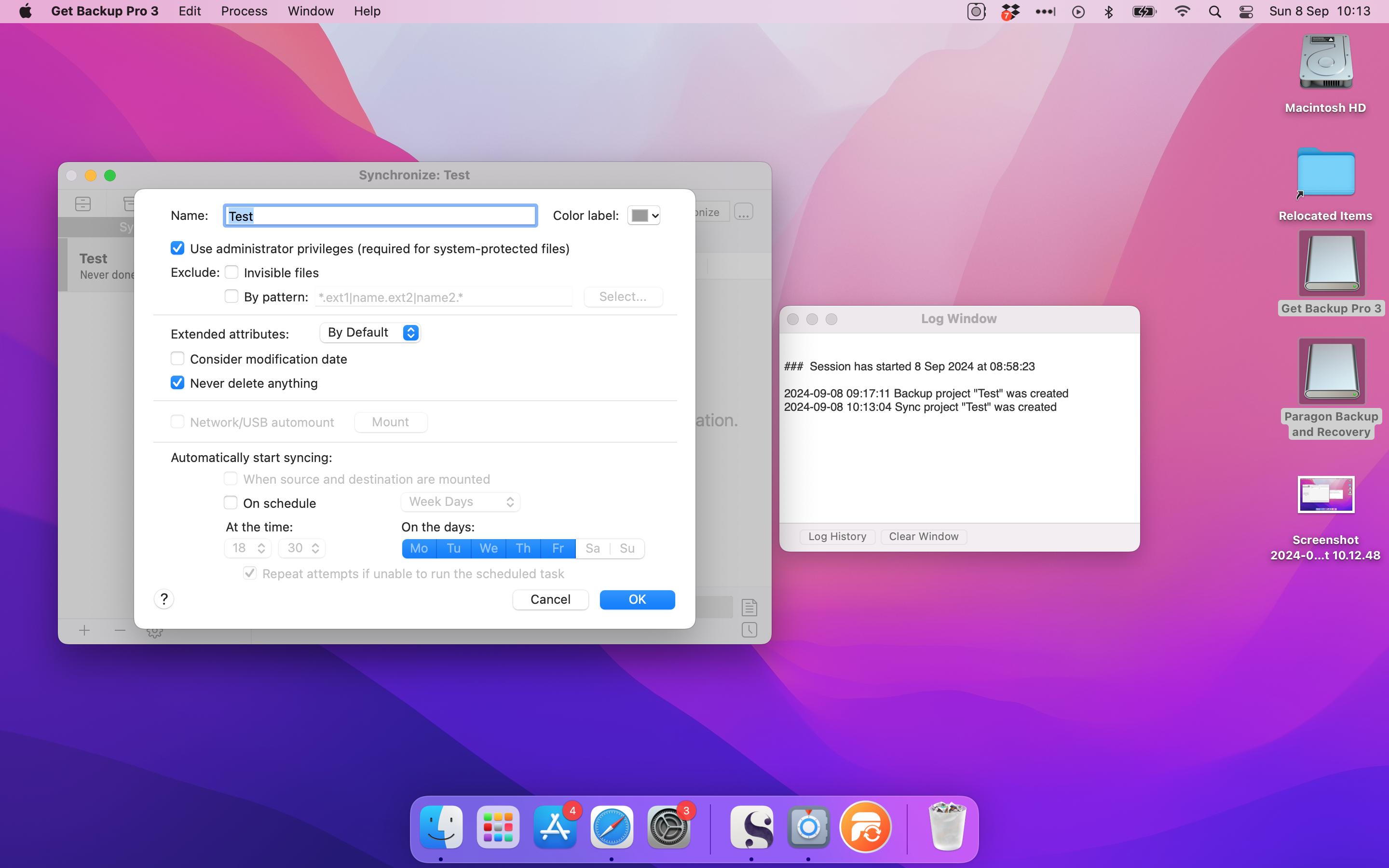The width and height of the screenshot is (1389, 868).
Task: Click the settings/gear icon at bottom
Action: (154, 631)
